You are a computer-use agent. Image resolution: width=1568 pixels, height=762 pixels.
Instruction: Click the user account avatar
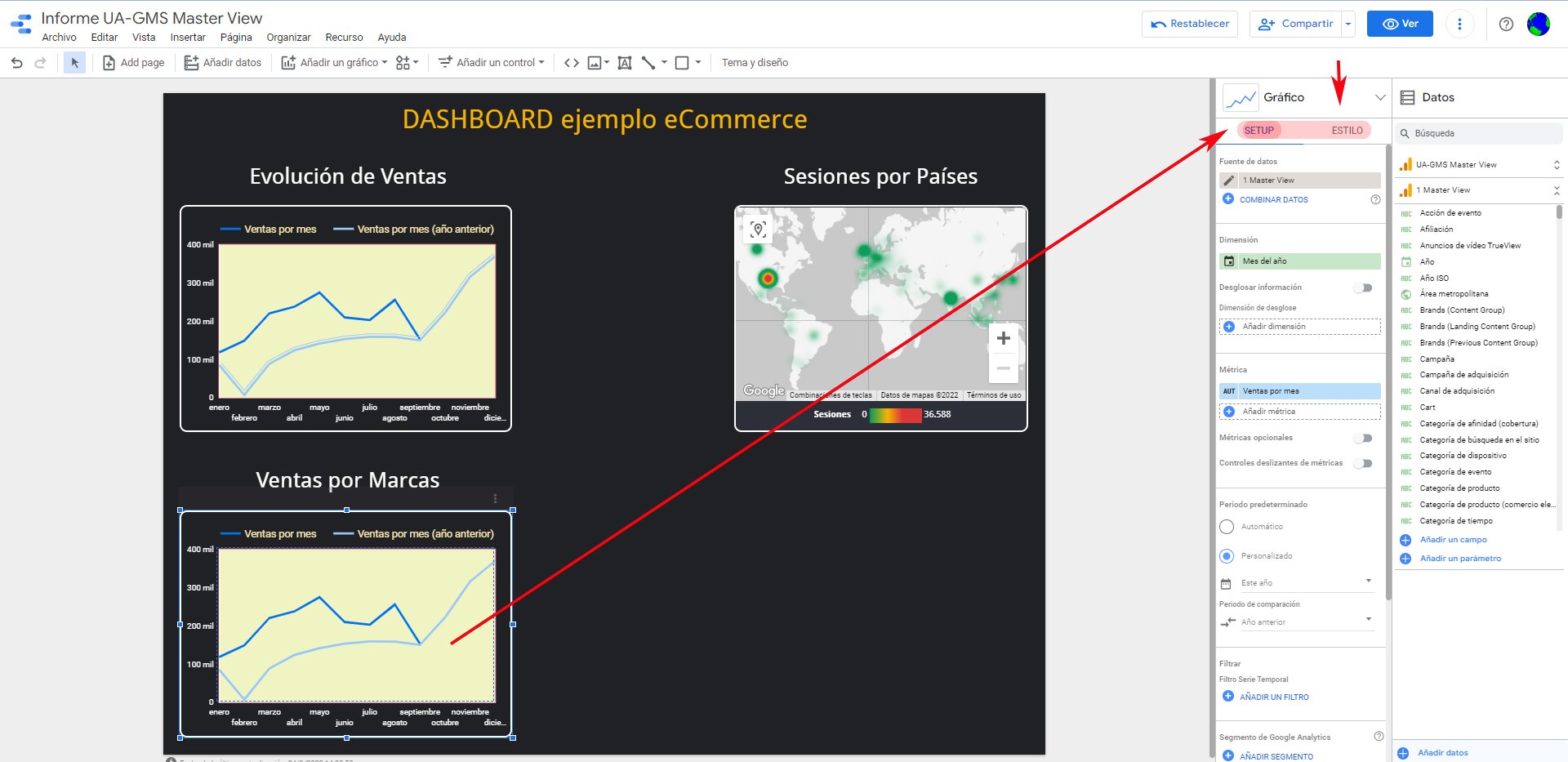coord(1539,24)
